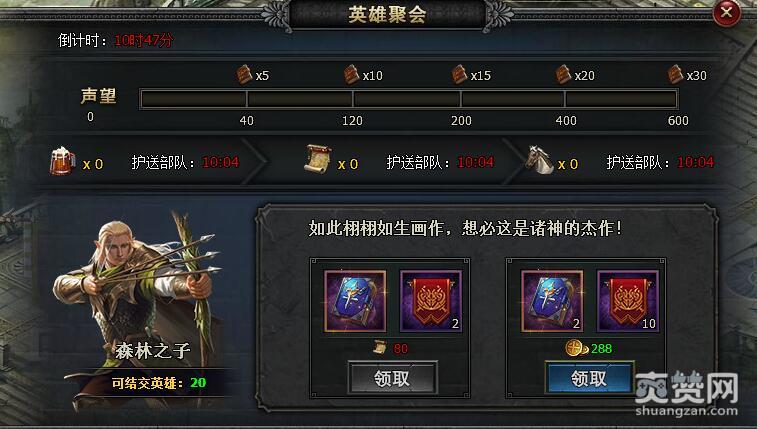Claim reward with gray 领取 button
The height and width of the screenshot is (429, 757).
tap(393, 378)
